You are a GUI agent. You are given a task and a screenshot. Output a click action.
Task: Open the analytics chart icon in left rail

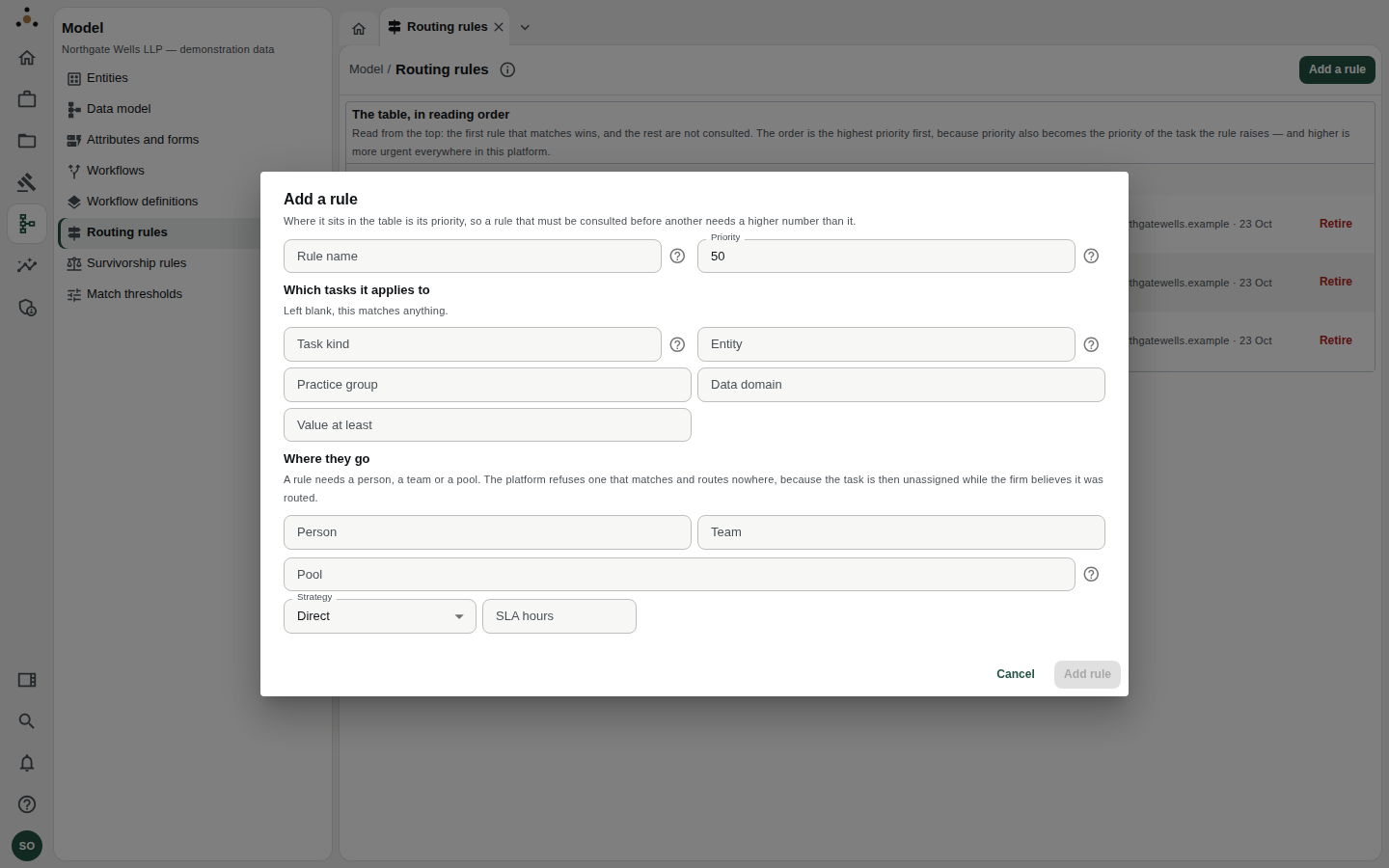point(27,265)
